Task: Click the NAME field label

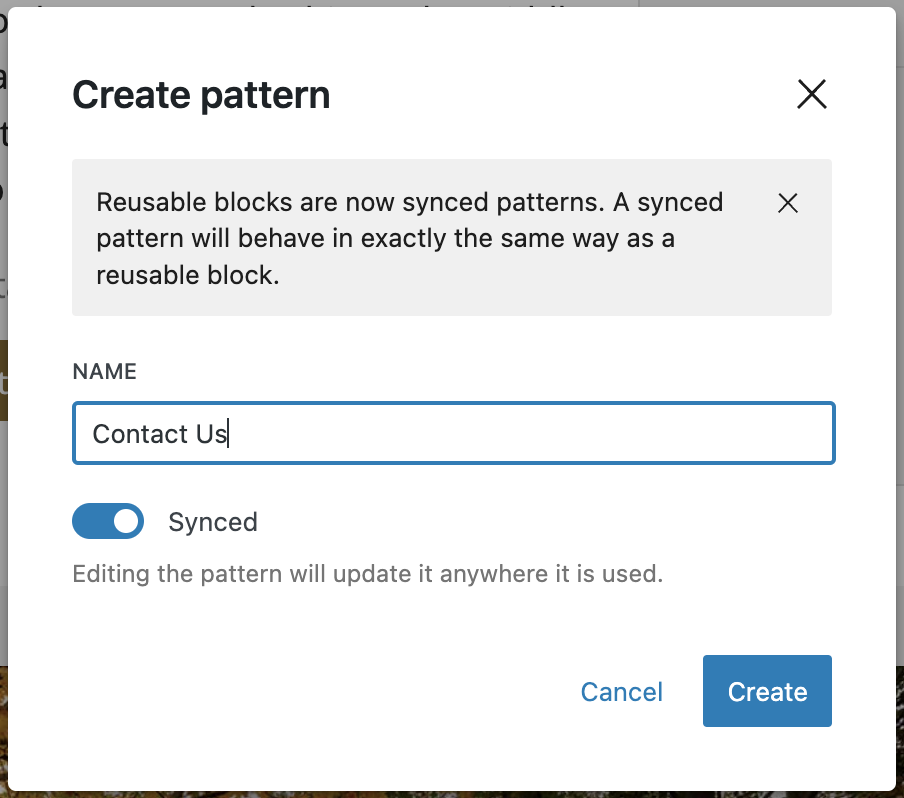Action: pyautogui.click(x=104, y=371)
